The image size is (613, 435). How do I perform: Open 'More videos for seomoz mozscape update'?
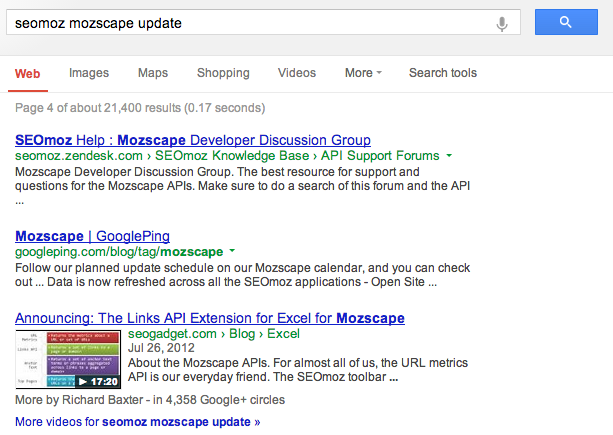138,422
